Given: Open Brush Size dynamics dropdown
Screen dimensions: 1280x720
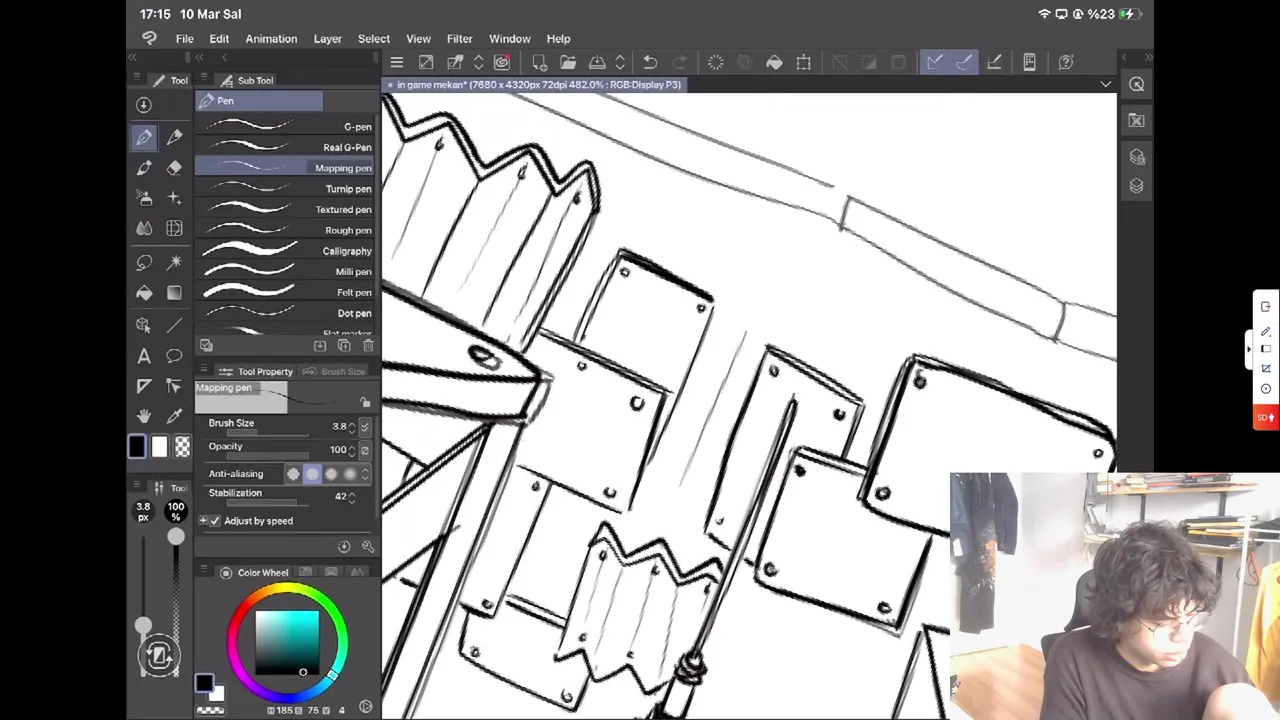Looking at the screenshot, I should [x=365, y=427].
